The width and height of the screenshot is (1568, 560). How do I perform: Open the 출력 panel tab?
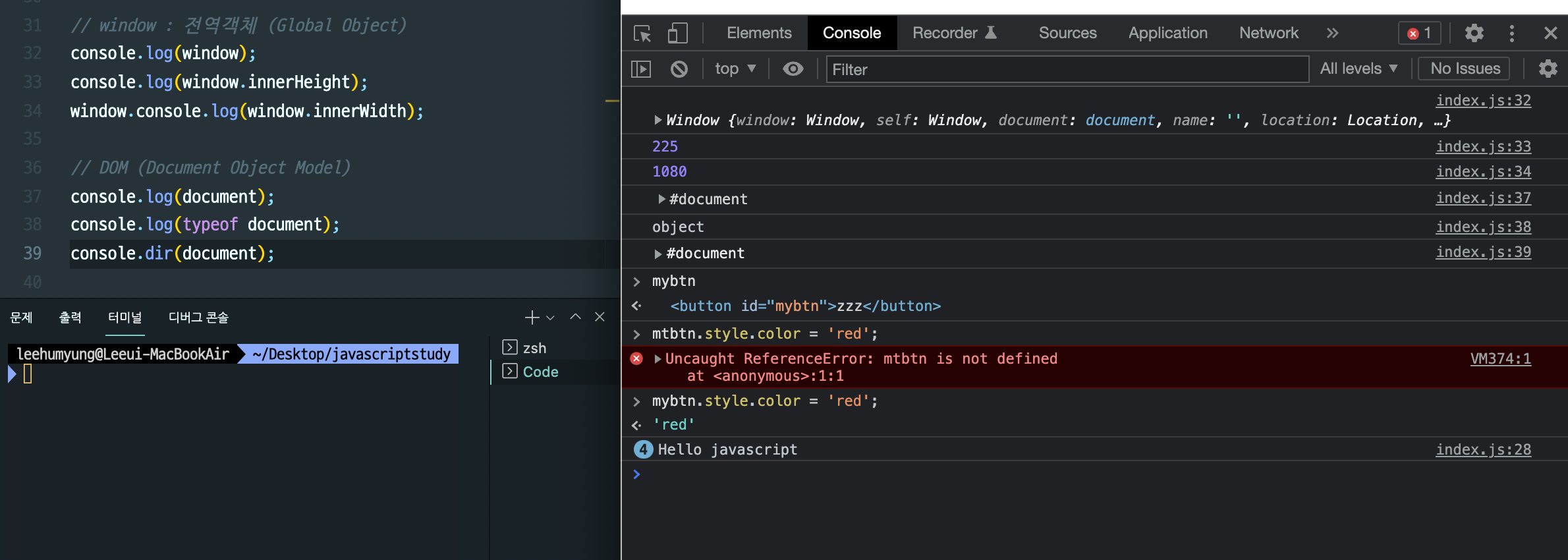point(70,318)
